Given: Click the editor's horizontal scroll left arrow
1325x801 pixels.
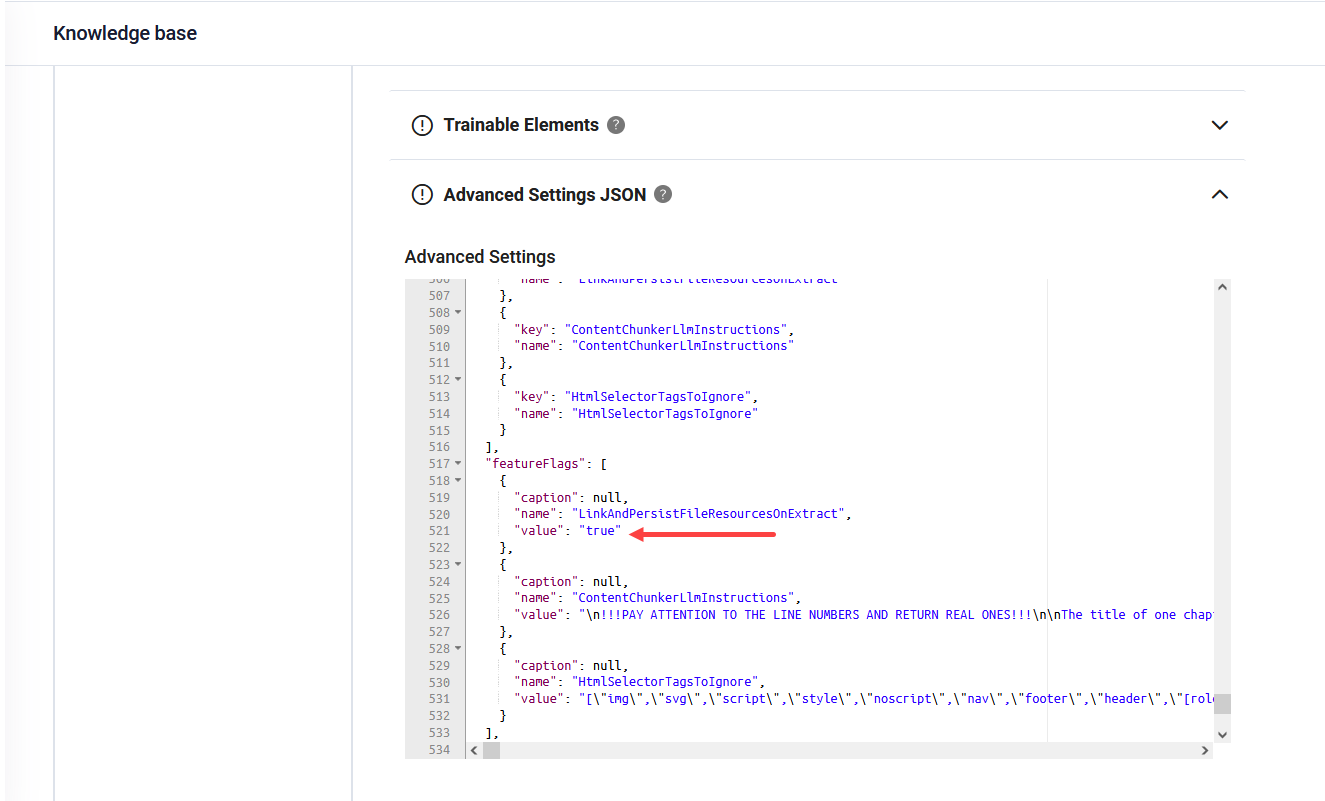Looking at the screenshot, I should (x=475, y=750).
